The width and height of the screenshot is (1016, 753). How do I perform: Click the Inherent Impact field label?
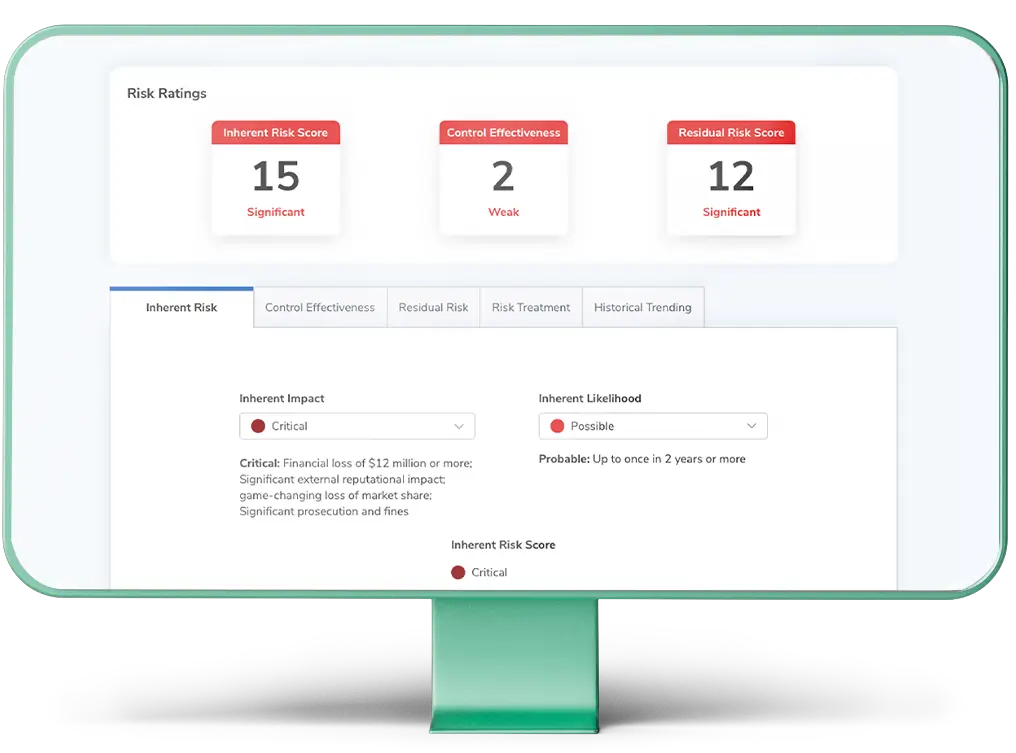pyautogui.click(x=282, y=399)
